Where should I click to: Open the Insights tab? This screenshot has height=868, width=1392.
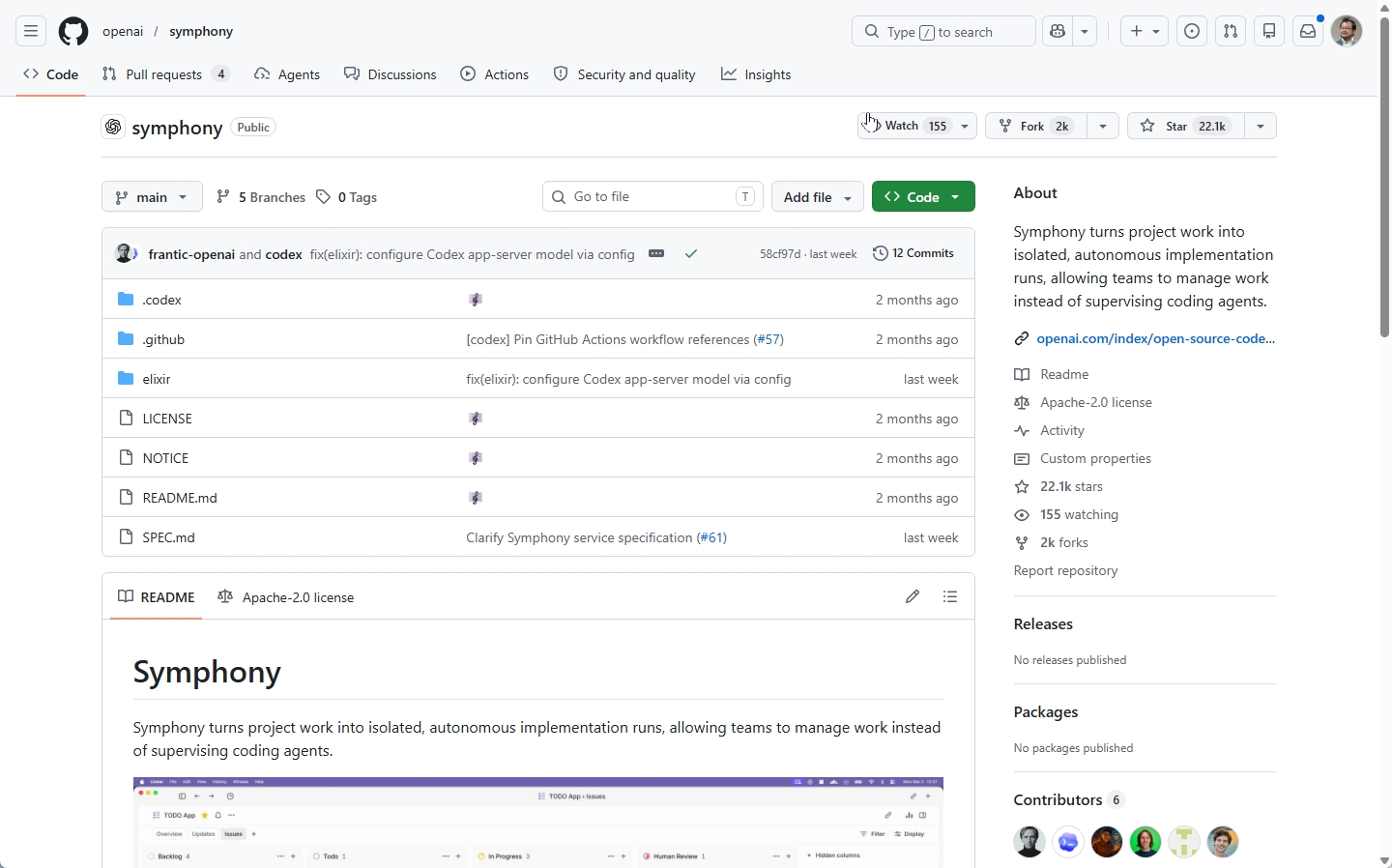tap(756, 74)
